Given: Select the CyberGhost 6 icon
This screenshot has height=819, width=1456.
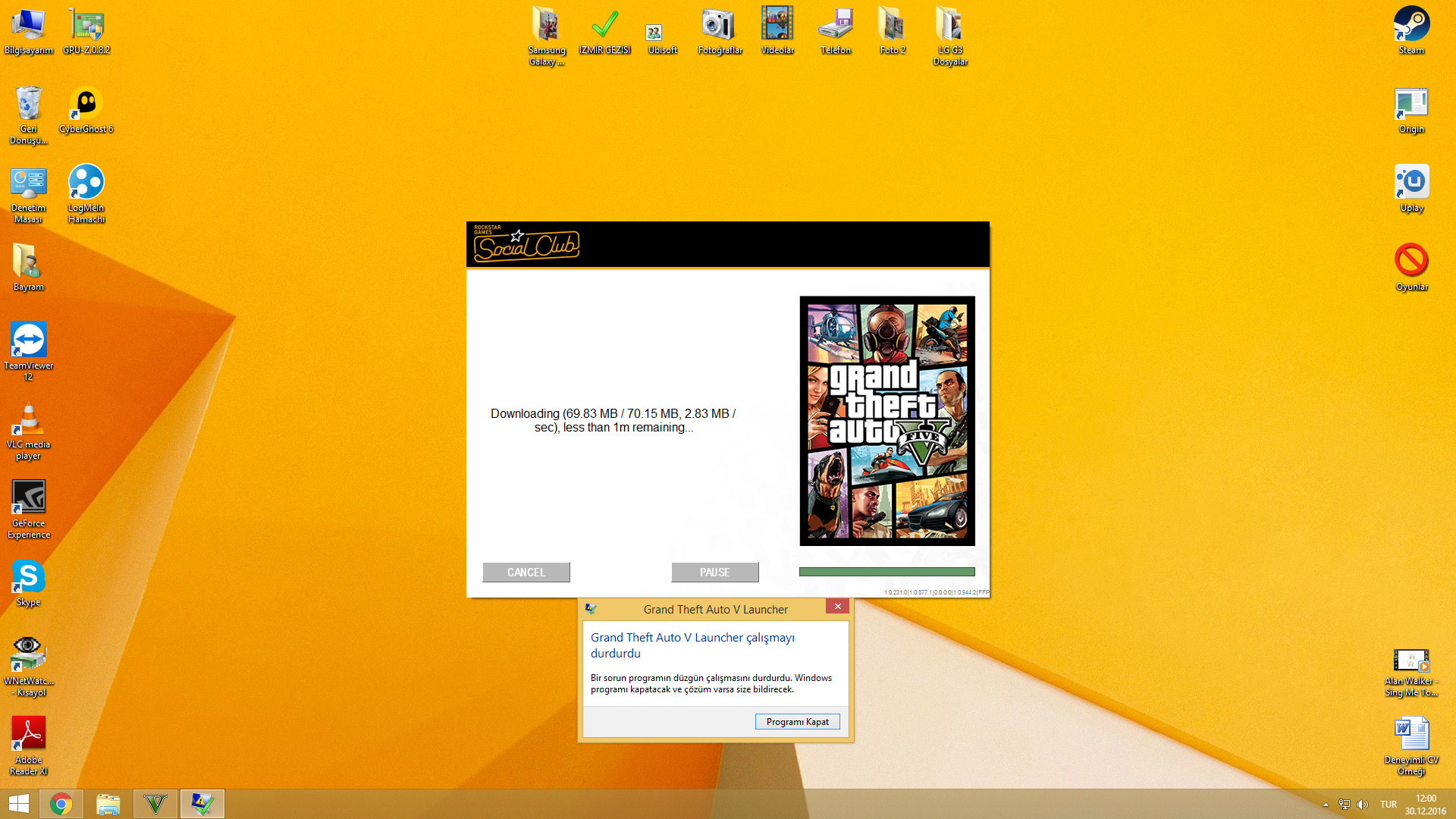Looking at the screenshot, I should (86, 104).
